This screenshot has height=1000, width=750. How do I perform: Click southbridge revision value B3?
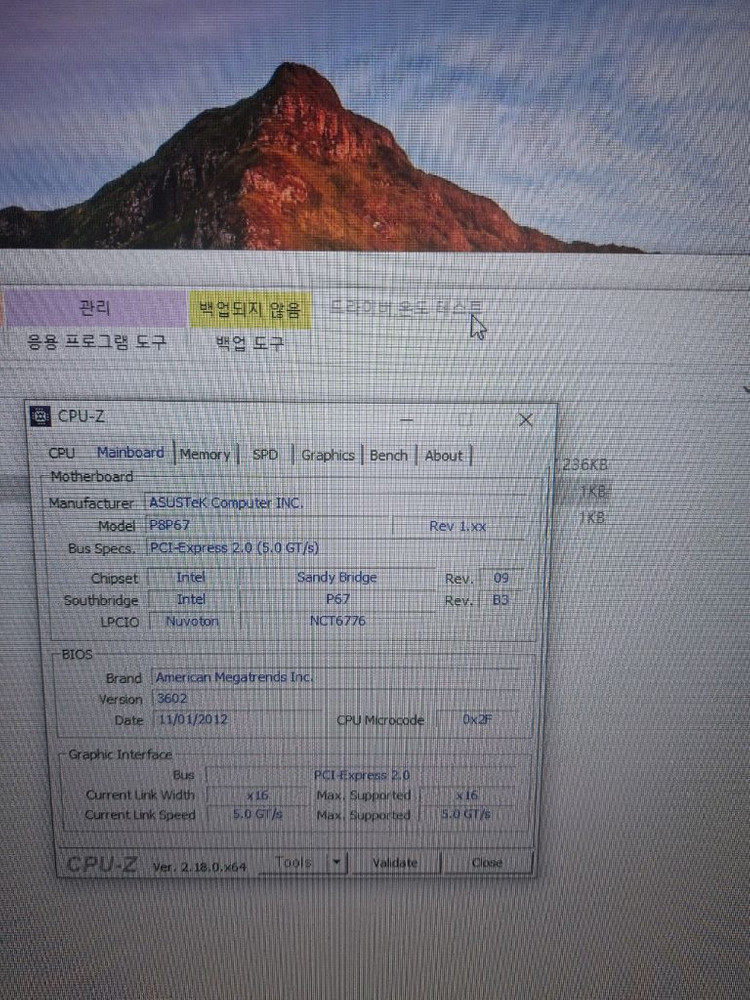501,600
